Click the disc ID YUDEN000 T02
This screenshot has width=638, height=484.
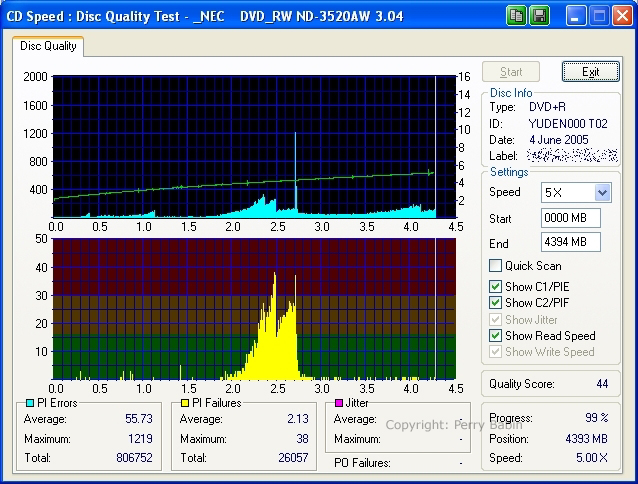tap(568, 124)
